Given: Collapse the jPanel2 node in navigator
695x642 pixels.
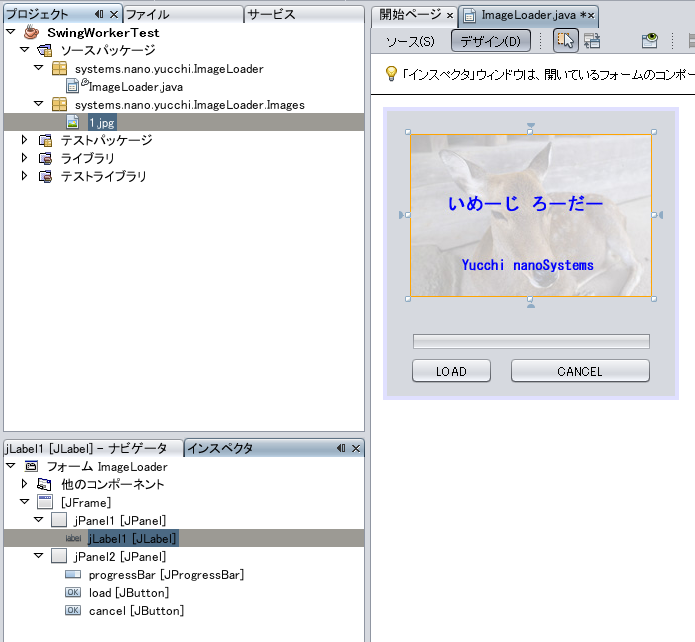Looking at the screenshot, I should [39, 556].
